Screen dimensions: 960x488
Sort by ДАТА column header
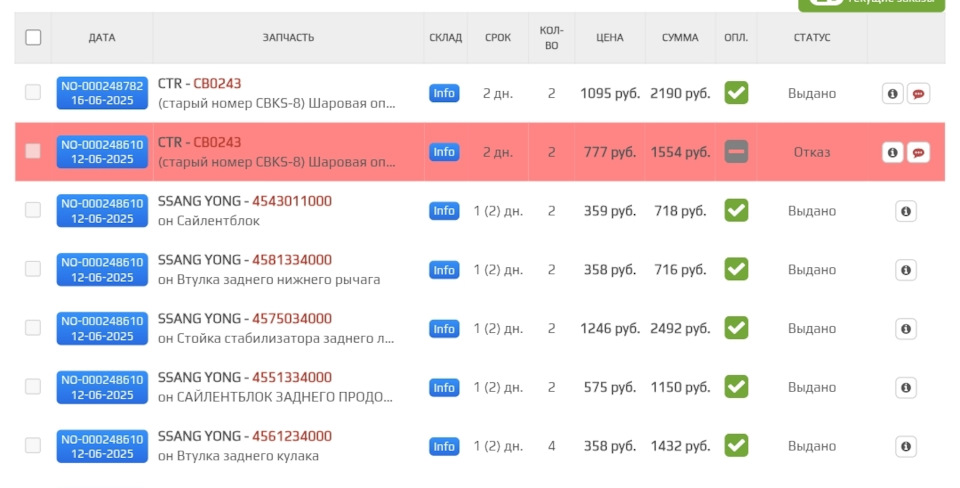102,38
